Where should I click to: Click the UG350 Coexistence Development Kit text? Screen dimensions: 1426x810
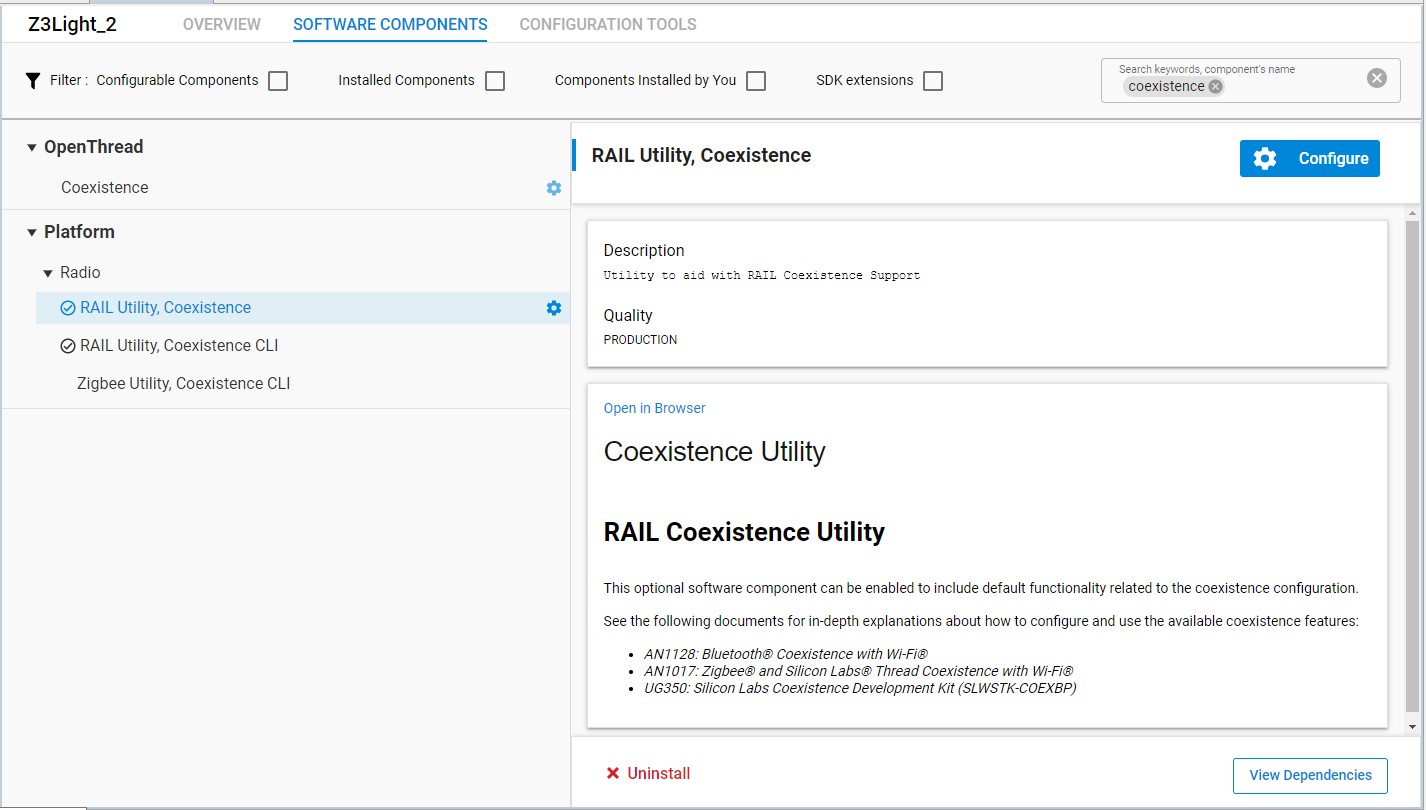[x=860, y=688]
